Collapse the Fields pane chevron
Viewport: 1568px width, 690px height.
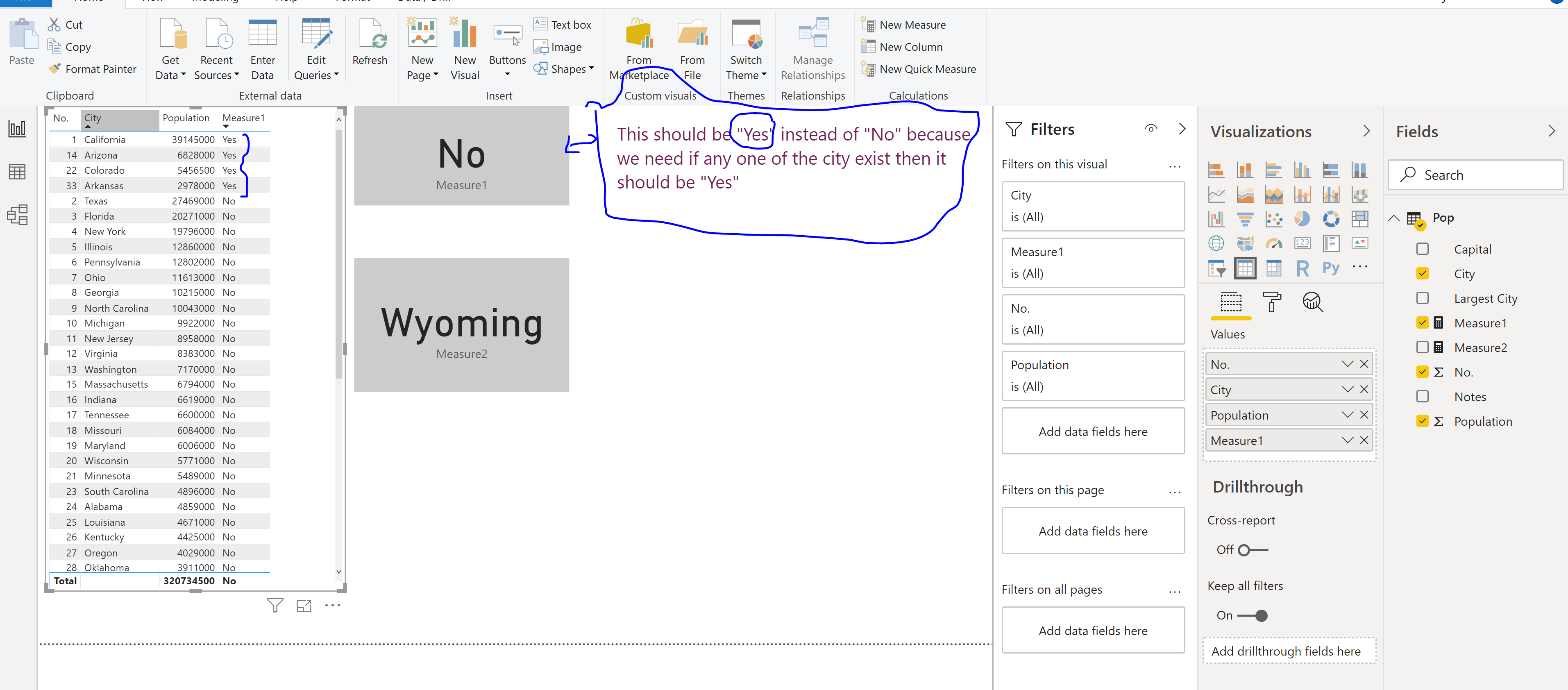pos(1552,131)
